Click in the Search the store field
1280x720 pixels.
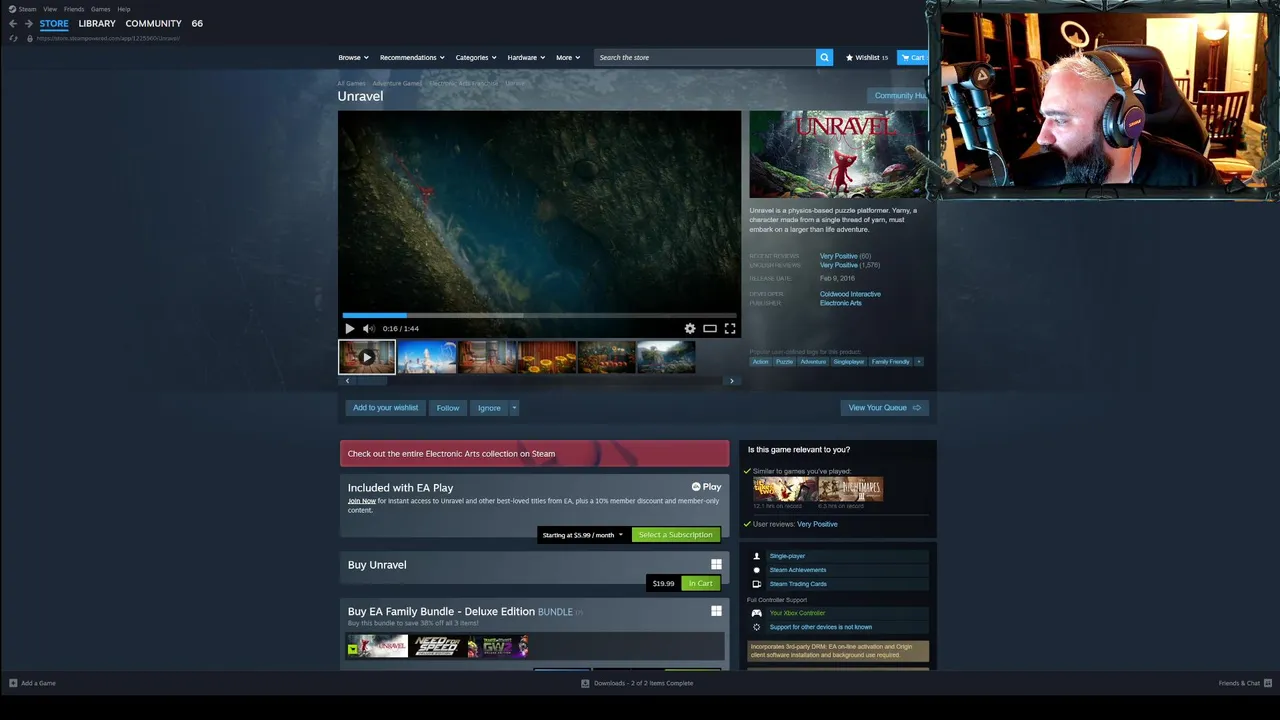pyautogui.click(x=705, y=57)
